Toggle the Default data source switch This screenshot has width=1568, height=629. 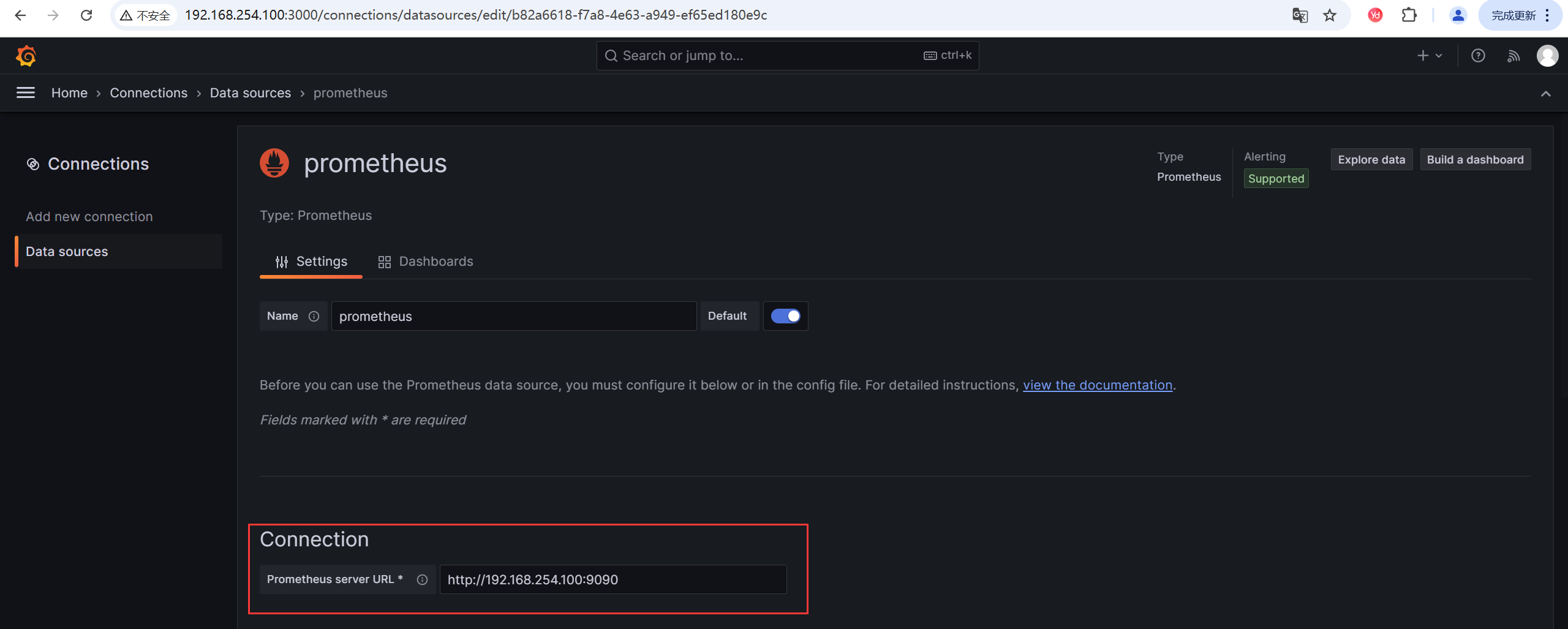(x=785, y=316)
